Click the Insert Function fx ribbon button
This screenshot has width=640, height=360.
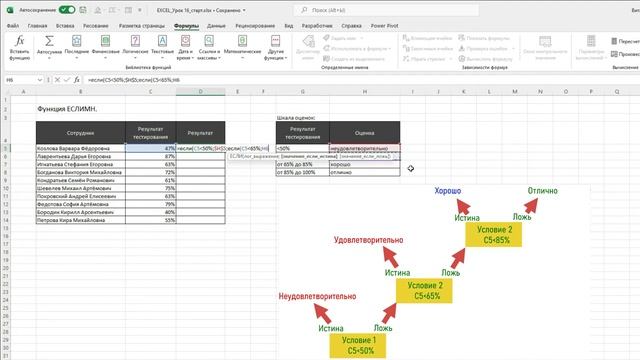20,48
